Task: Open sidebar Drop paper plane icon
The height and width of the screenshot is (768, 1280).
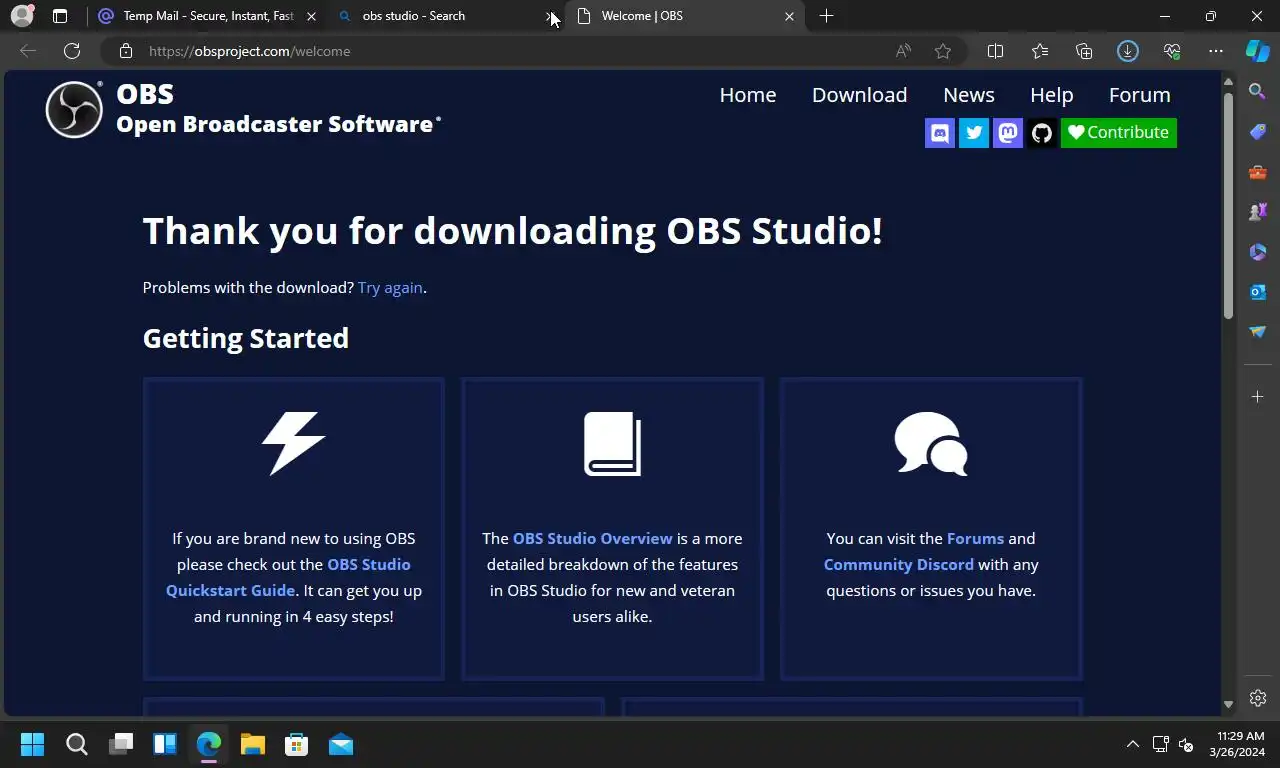Action: [x=1258, y=332]
